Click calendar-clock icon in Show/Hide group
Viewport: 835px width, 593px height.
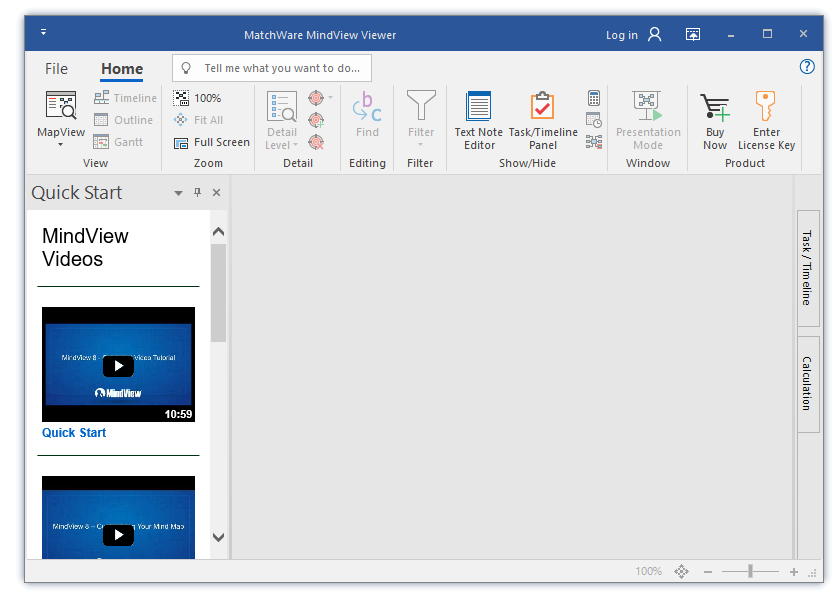594,120
